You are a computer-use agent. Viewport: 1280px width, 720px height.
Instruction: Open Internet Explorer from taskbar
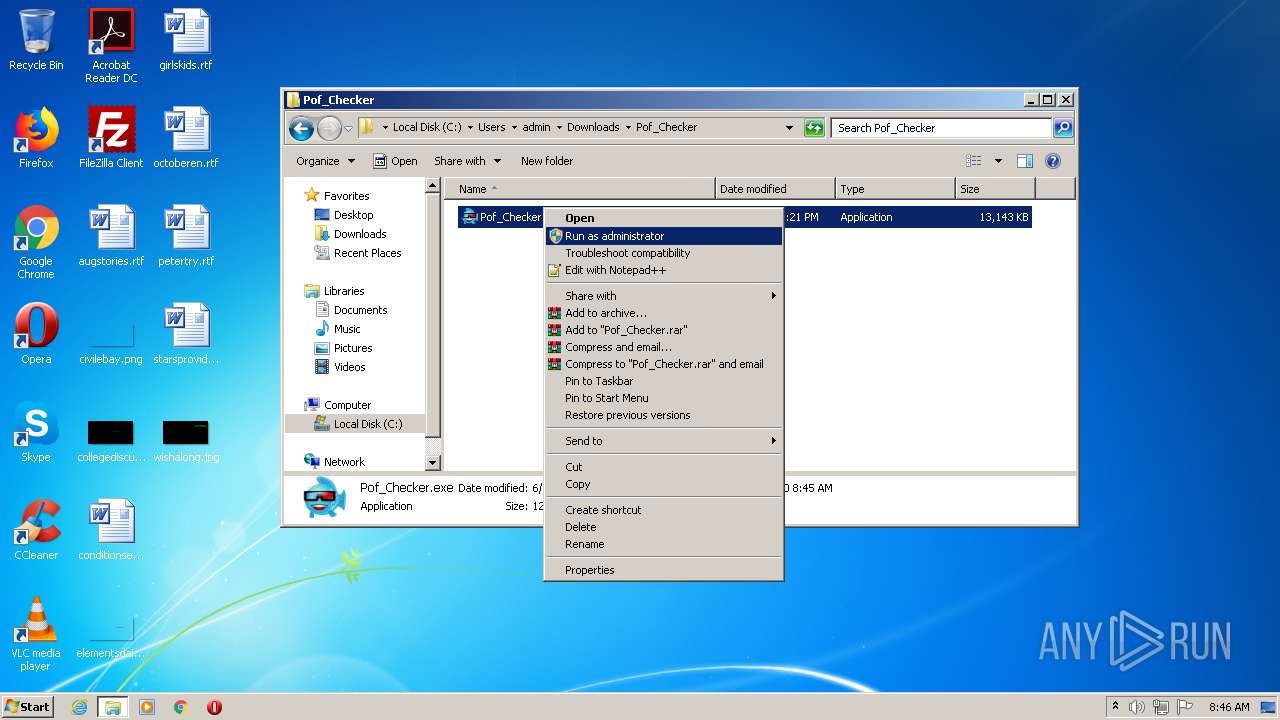click(x=79, y=707)
